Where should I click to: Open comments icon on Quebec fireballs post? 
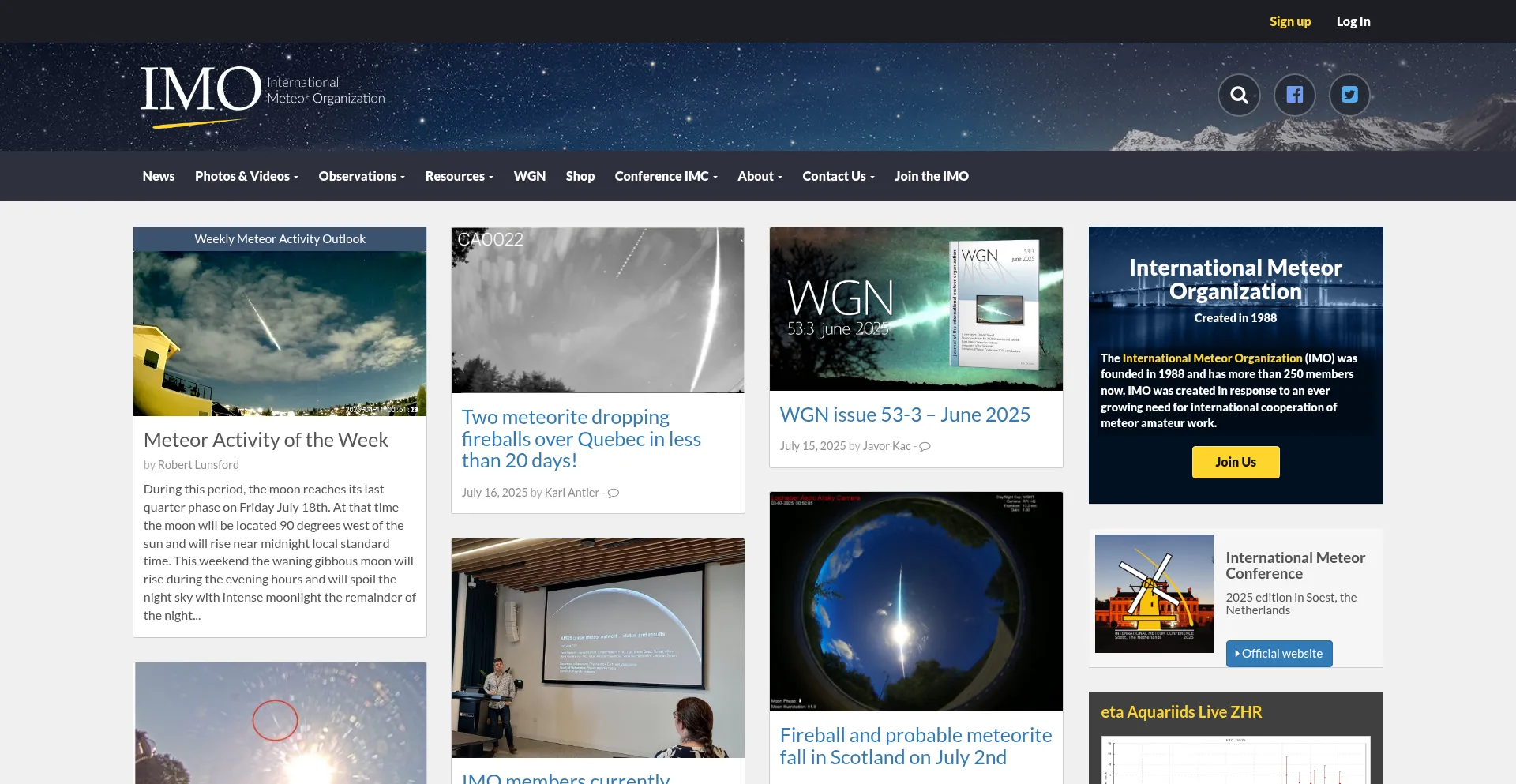tap(614, 493)
